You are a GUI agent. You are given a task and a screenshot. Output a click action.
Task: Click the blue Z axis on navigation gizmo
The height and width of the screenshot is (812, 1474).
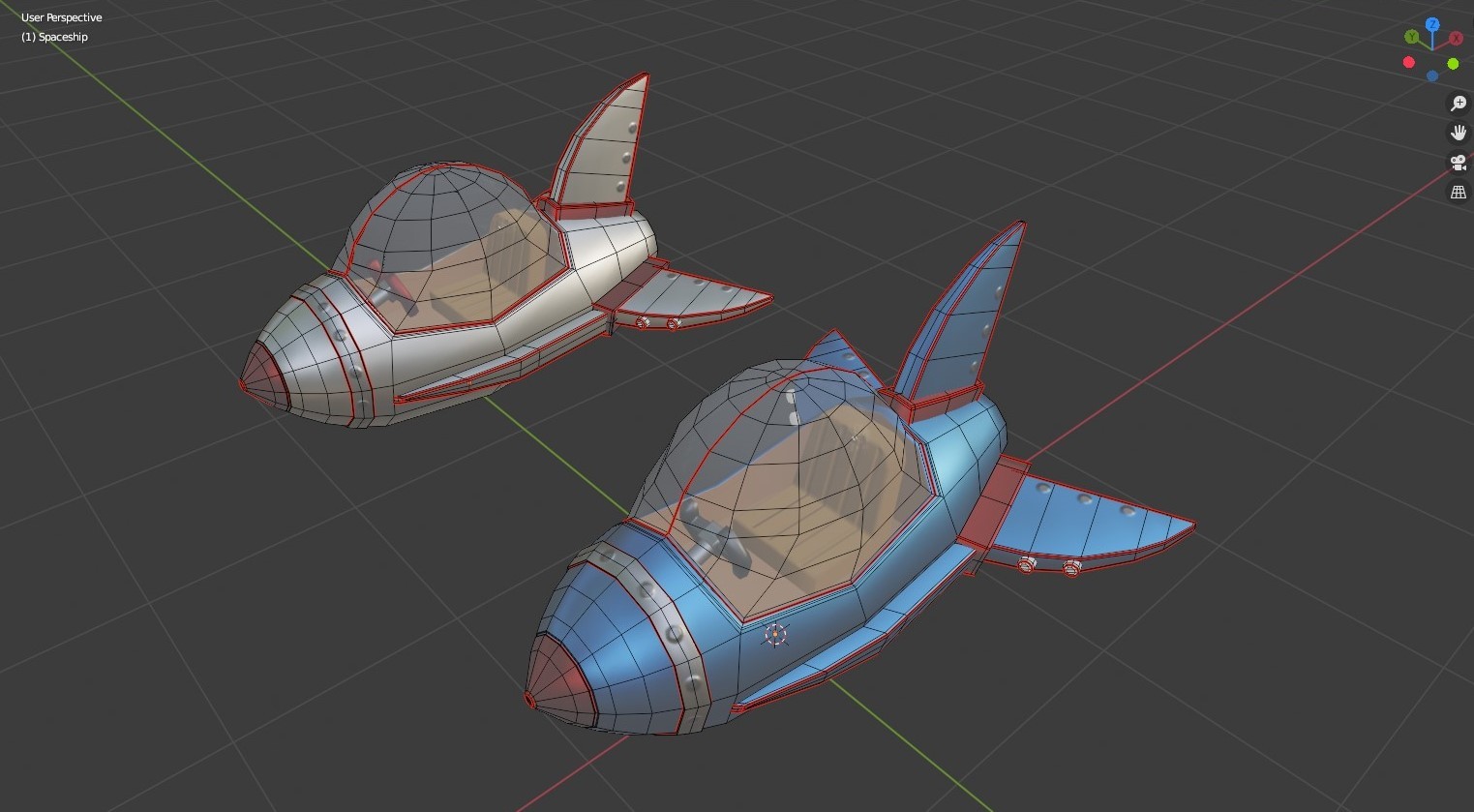point(1432,23)
